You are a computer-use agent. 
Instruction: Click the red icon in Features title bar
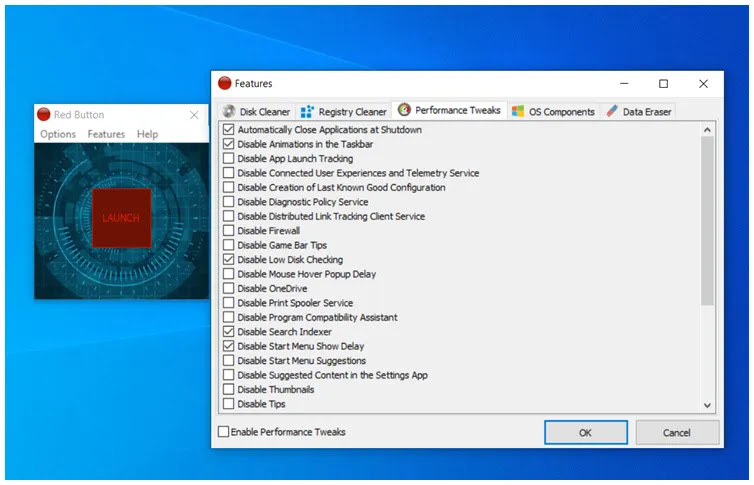tap(225, 83)
